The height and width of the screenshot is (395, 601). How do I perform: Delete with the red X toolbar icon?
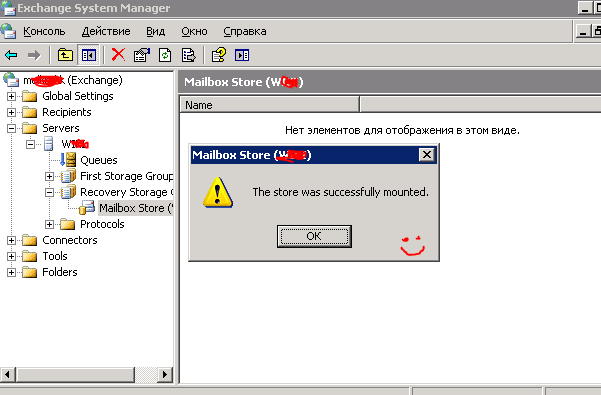[118, 55]
